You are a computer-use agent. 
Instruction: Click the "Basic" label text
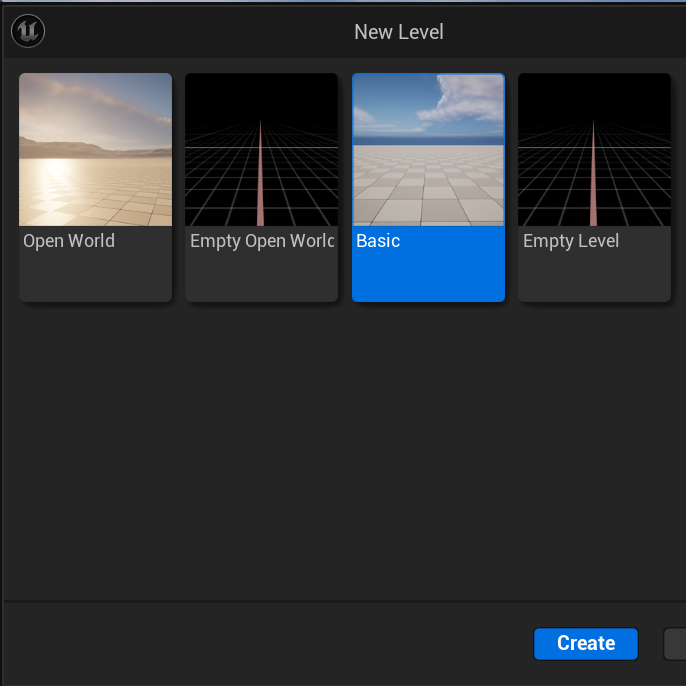point(378,241)
